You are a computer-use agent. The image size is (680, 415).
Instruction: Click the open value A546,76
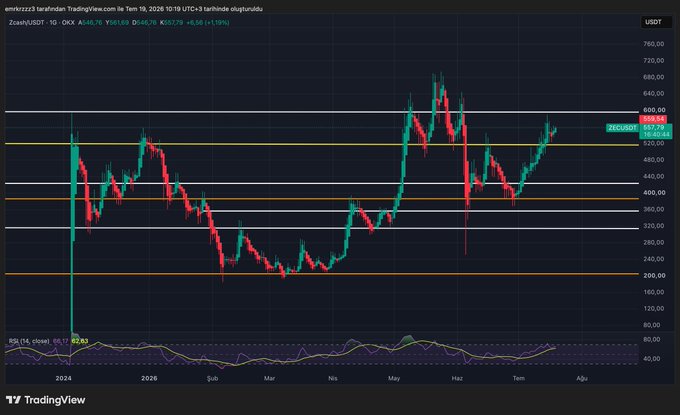point(90,23)
